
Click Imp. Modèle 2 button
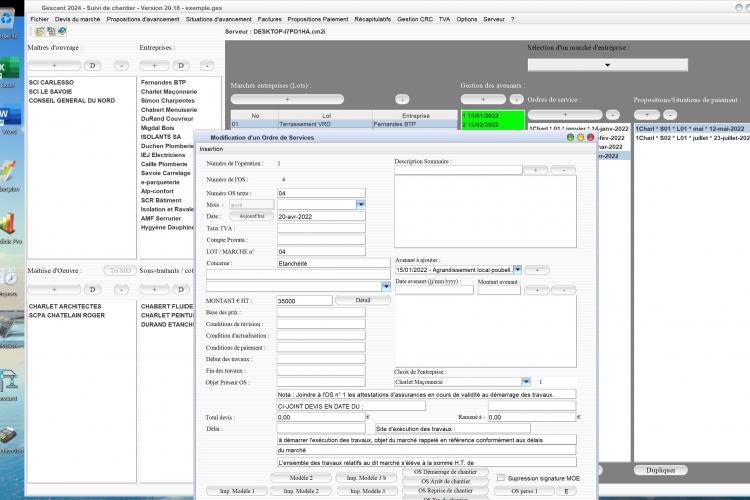pyautogui.click(x=300, y=491)
